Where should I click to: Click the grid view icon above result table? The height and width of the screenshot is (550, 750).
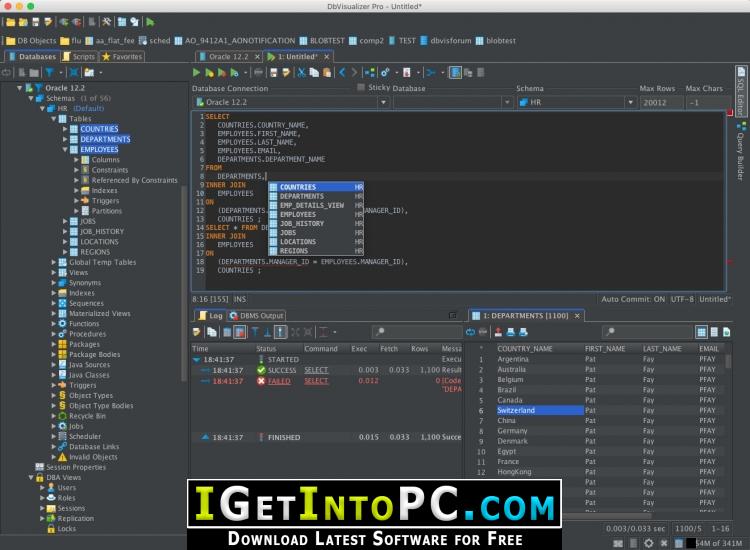[x=701, y=332]
